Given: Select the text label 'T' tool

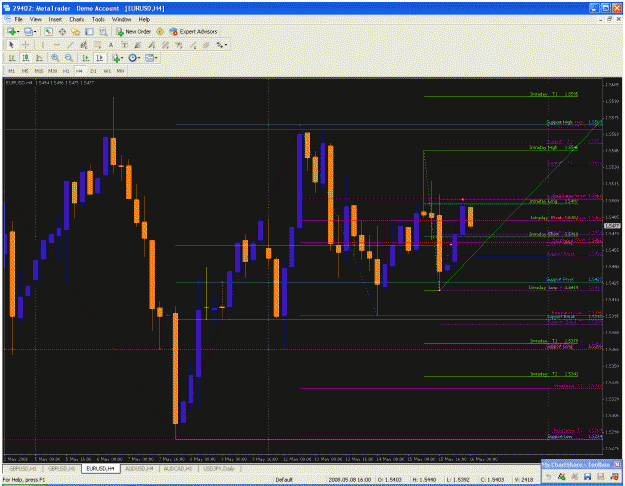Looking at the screenshot, I should click(x=124, y=45).
